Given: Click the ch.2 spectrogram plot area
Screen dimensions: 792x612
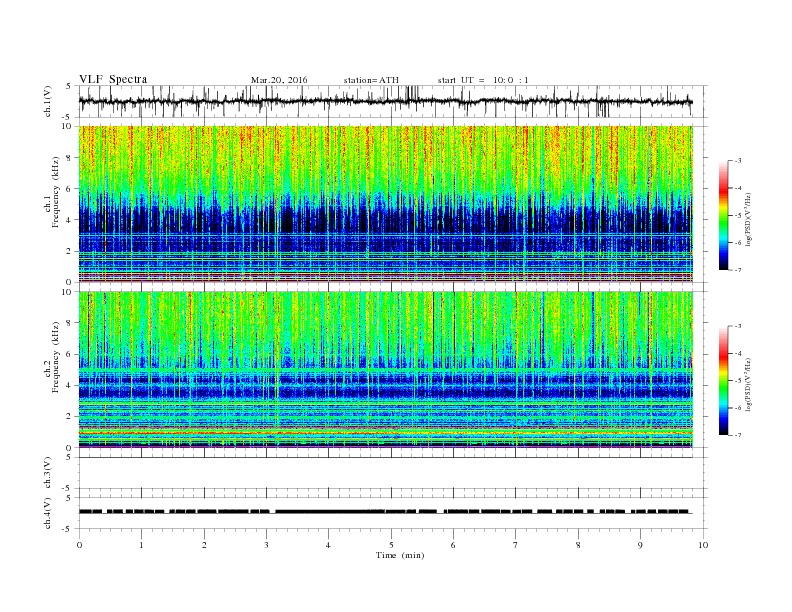Looking at the screenshot, I should pos(386,370).
